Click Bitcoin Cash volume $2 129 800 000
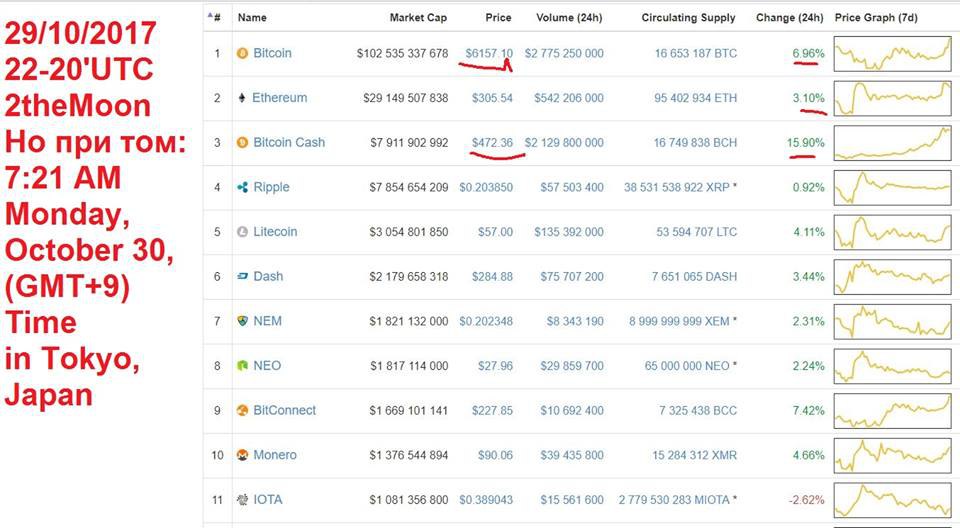 (564, 143)
